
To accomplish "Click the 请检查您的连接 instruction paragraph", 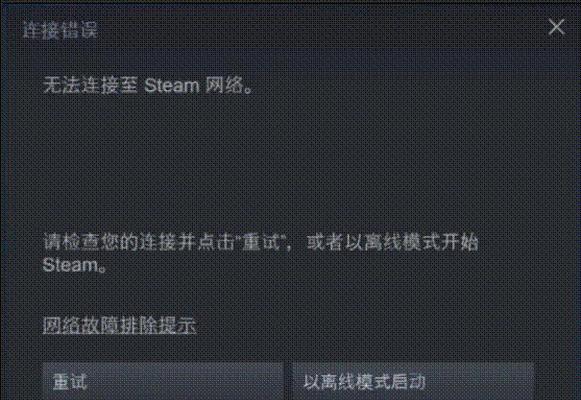I will tap(260, 253).
